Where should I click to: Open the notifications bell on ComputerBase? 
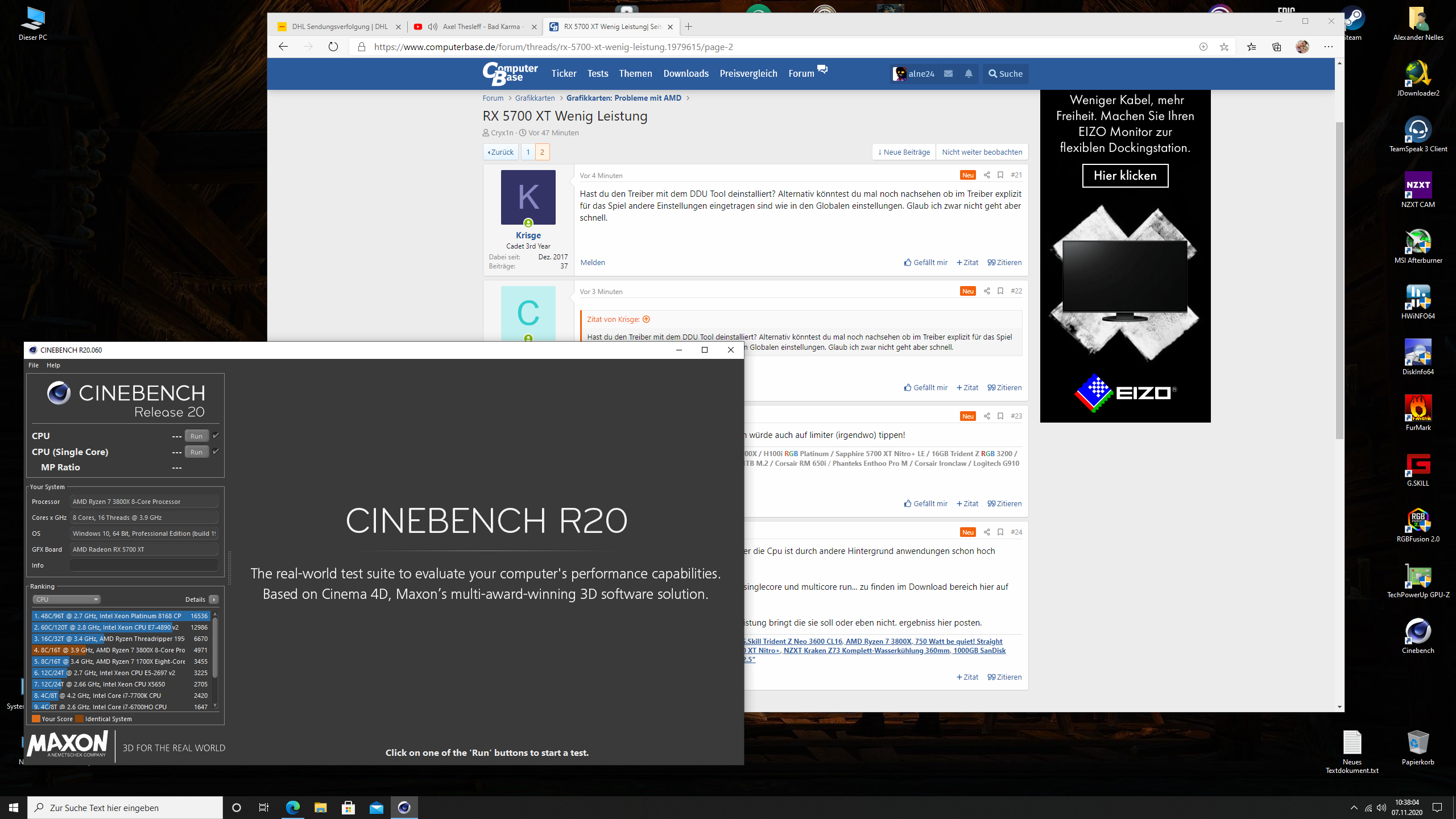[969, 73]
